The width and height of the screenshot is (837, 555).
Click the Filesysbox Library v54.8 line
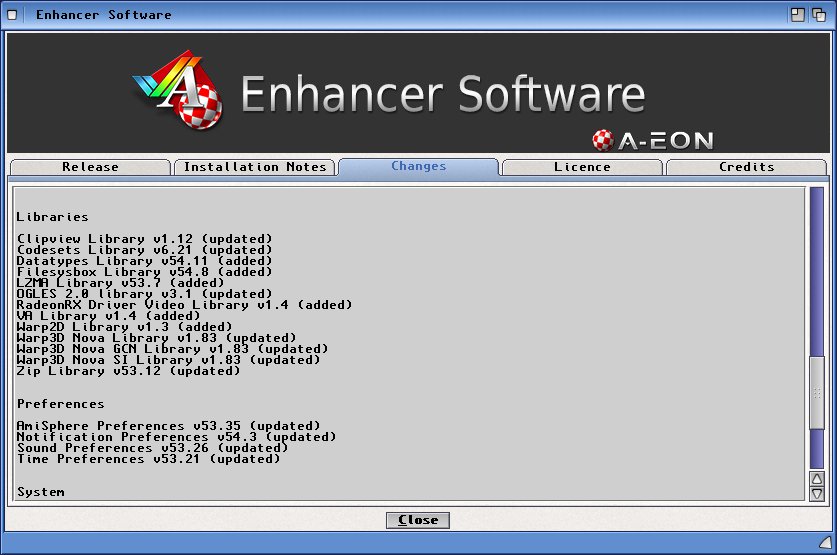pyautogui.click(x=145, y=272)
